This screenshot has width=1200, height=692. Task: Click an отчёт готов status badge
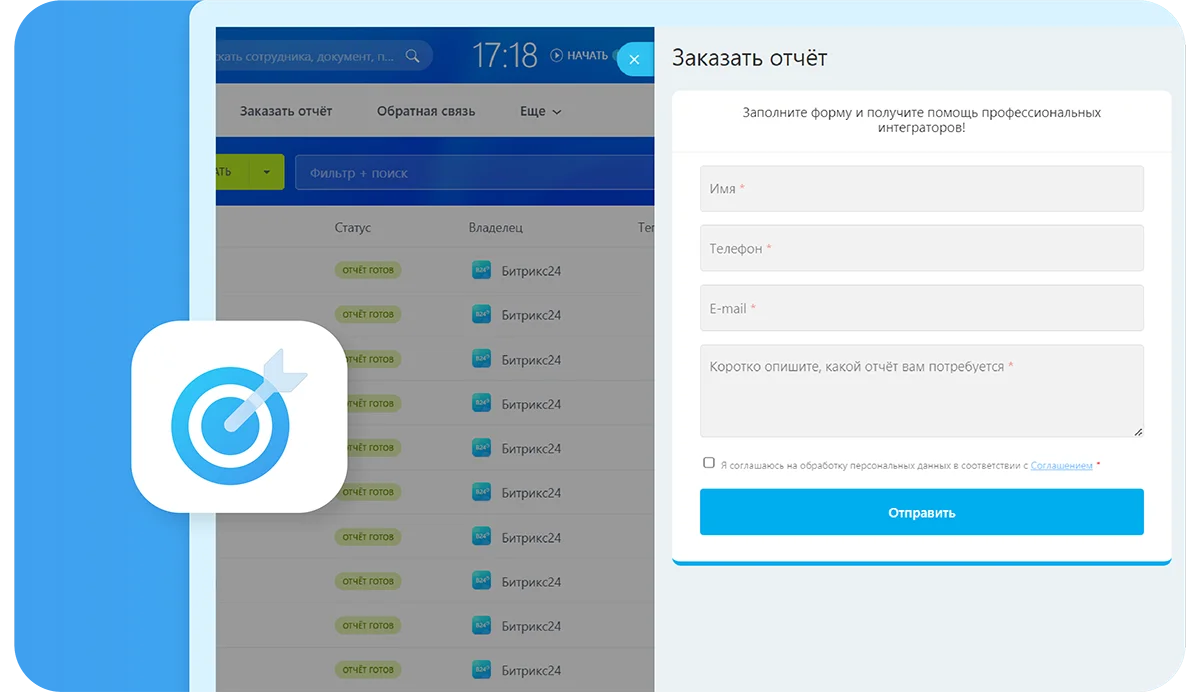click(368, 270)
